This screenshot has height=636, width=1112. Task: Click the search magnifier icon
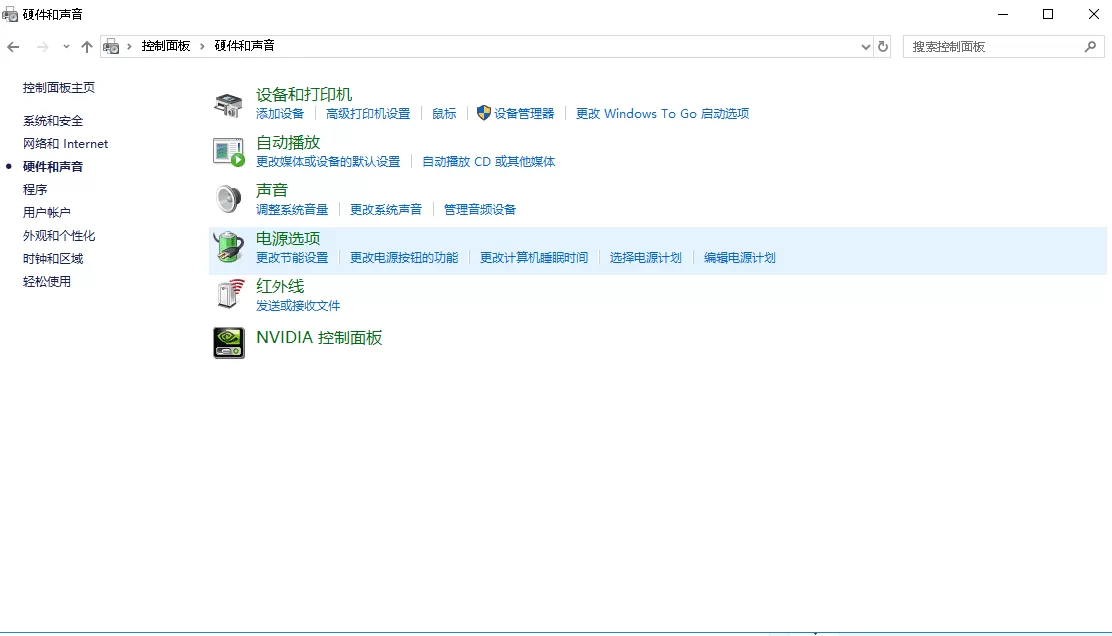(x=1091, y=47)
